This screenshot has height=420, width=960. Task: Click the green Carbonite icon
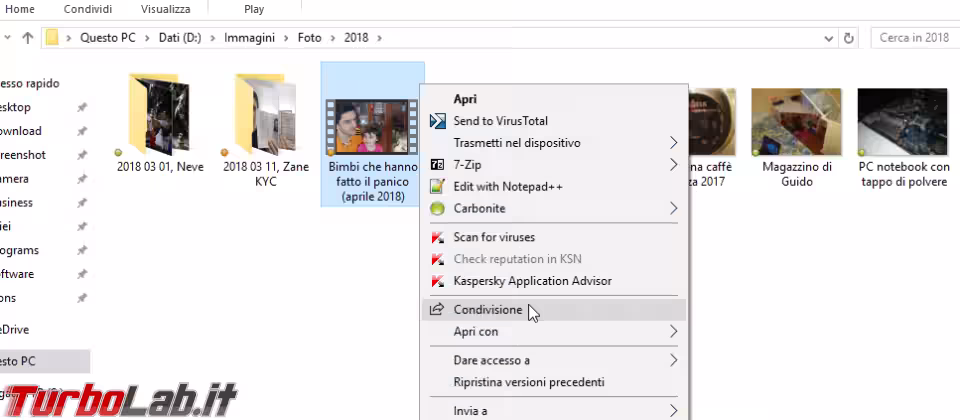436,209
